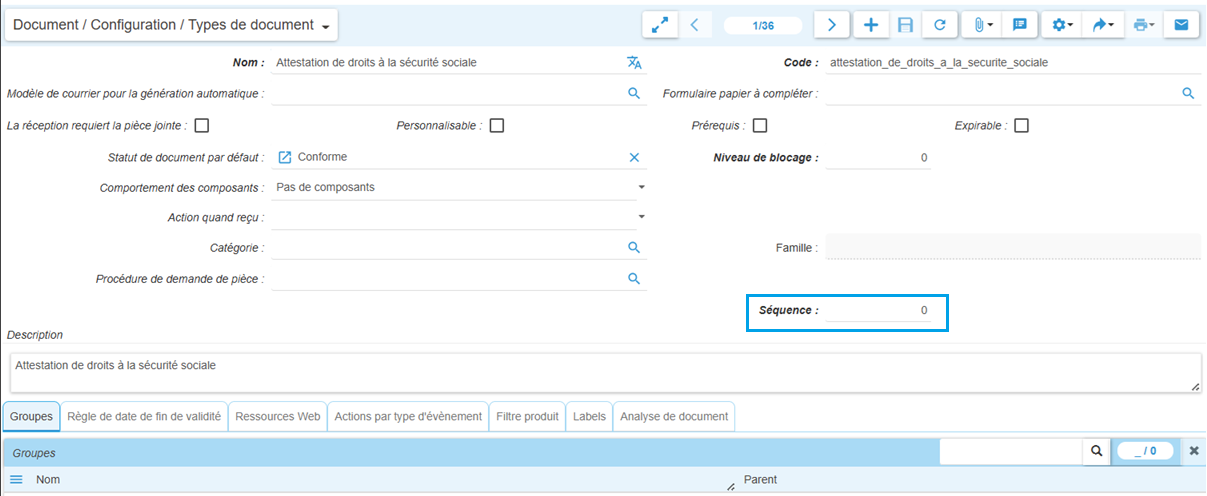Toggle La réception requiert la pièce jointe checkbox
1207x496 pixels.
click(202, 126)
